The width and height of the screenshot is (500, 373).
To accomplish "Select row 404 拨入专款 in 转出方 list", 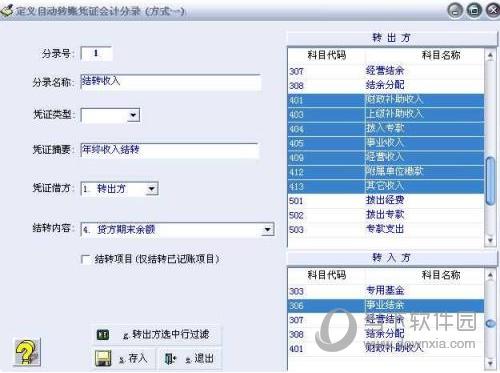I will 386,129.
